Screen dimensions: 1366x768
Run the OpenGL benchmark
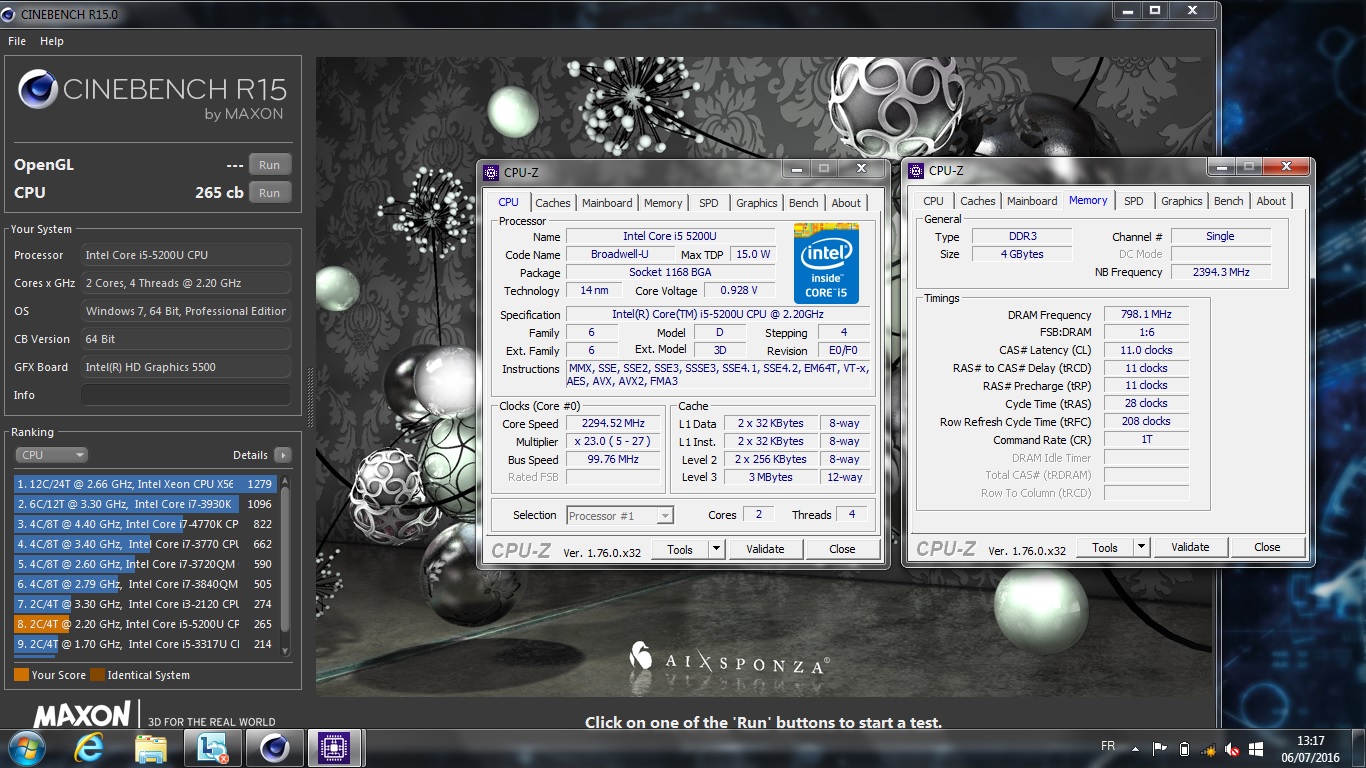tap(270, 165)
